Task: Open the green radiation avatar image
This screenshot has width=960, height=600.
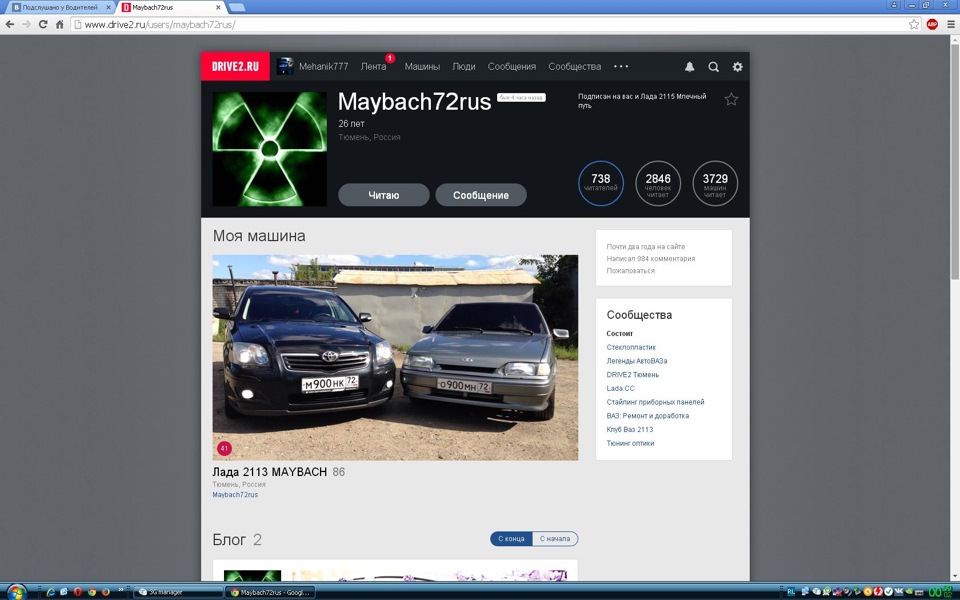Action: tap(269, 149)
